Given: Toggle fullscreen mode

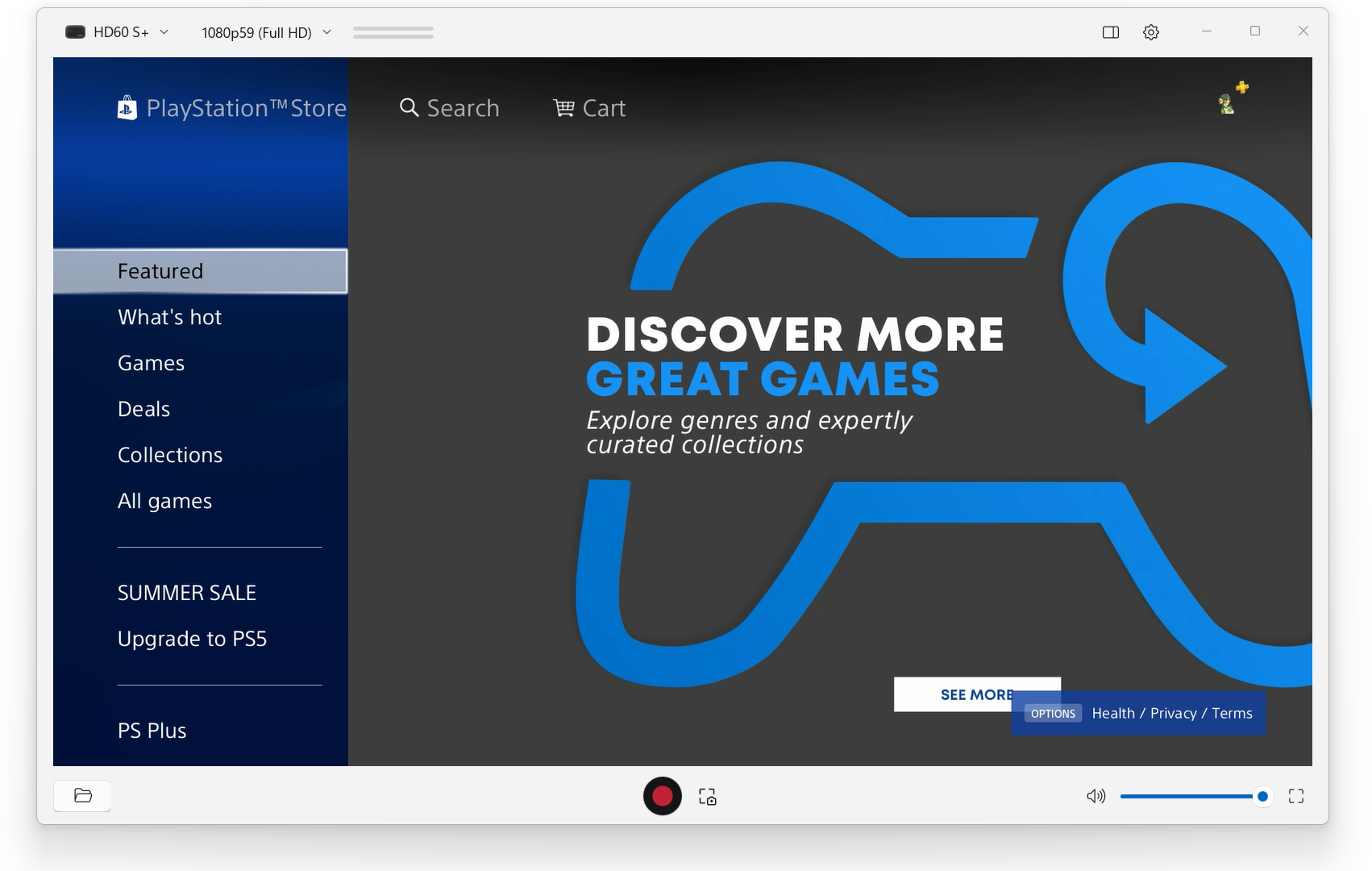Looking at the screenshot, I should point(1295,796).
